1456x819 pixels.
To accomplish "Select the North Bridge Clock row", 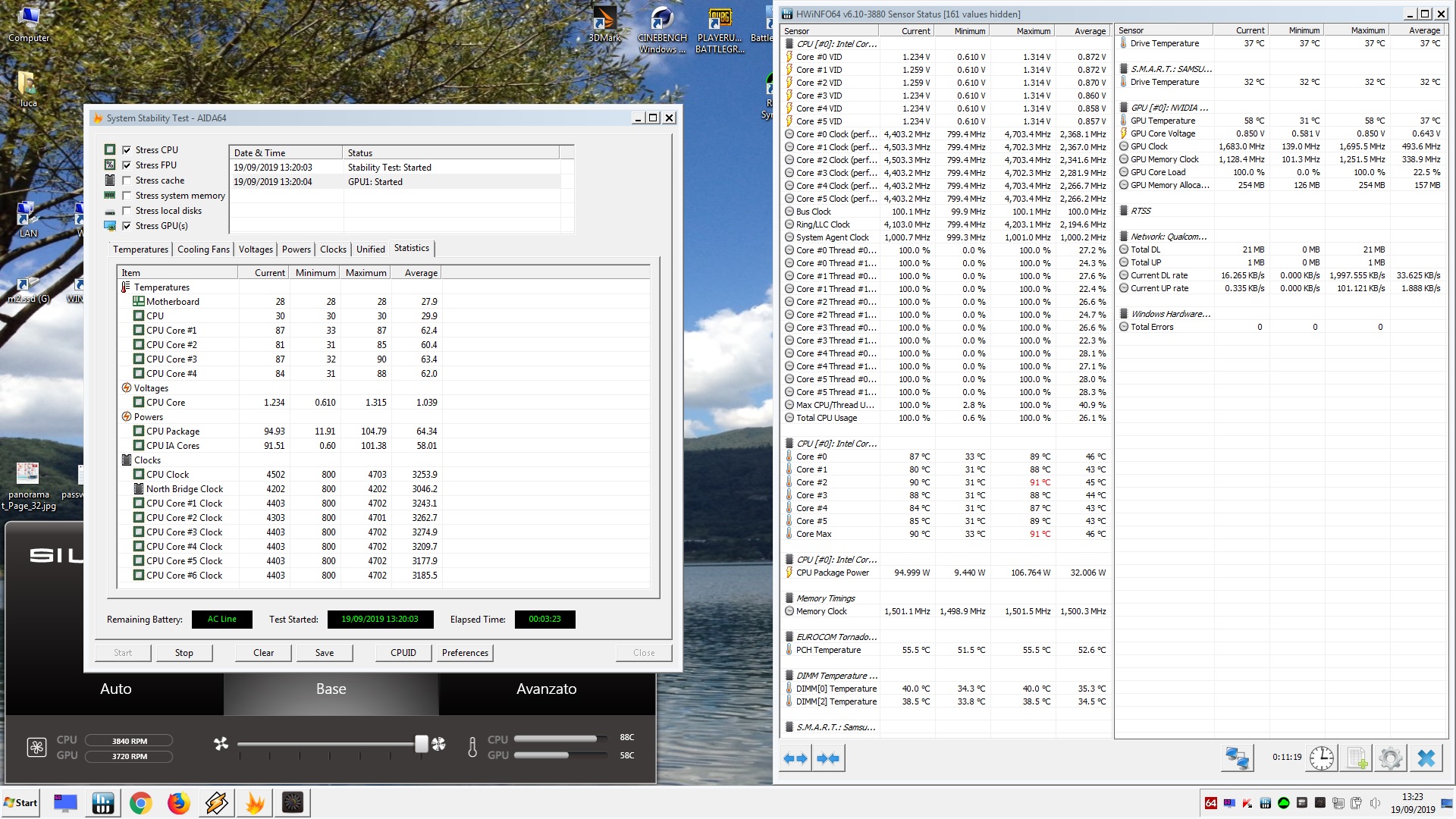I will tap(384, 489).
